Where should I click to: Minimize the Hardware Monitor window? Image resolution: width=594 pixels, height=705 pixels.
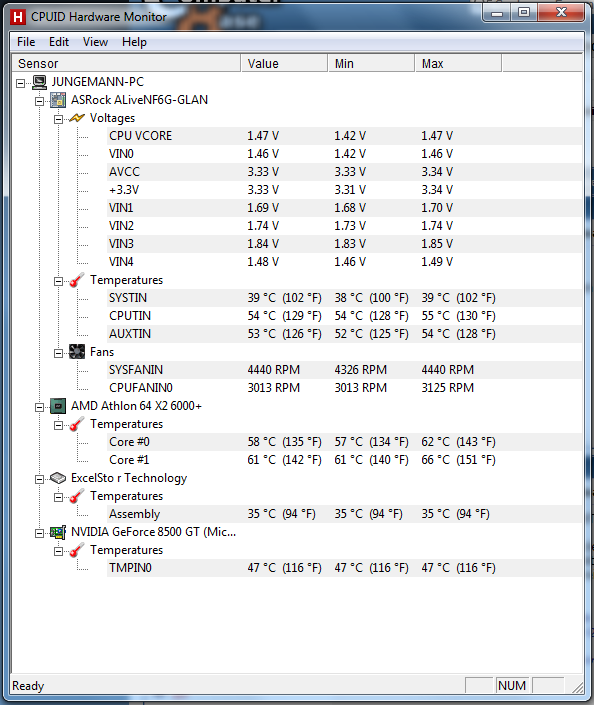coord(497,13)
